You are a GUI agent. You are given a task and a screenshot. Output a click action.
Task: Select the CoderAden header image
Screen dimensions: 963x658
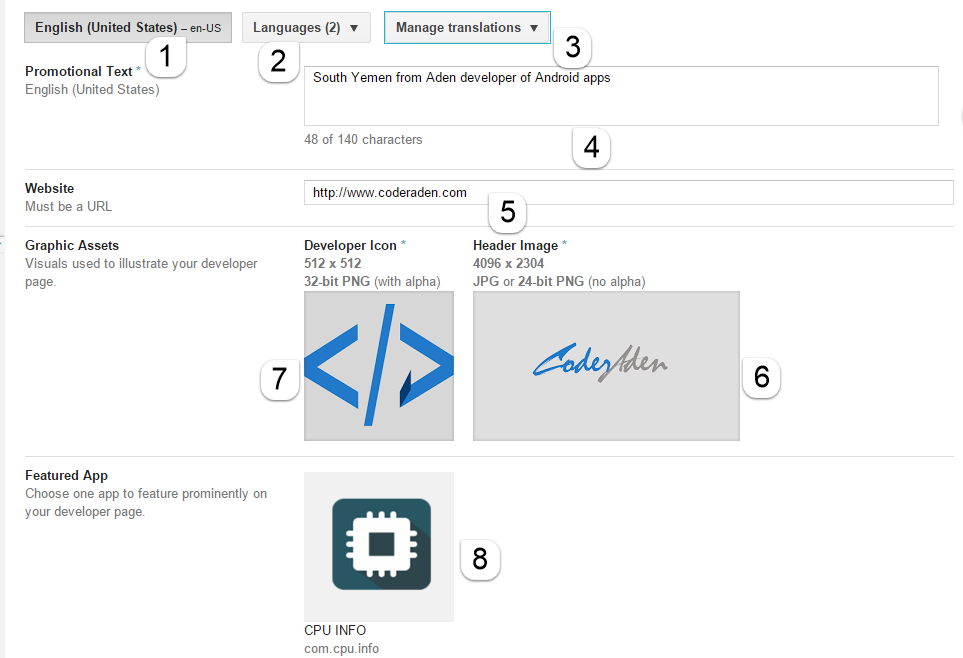pos(606,366)
